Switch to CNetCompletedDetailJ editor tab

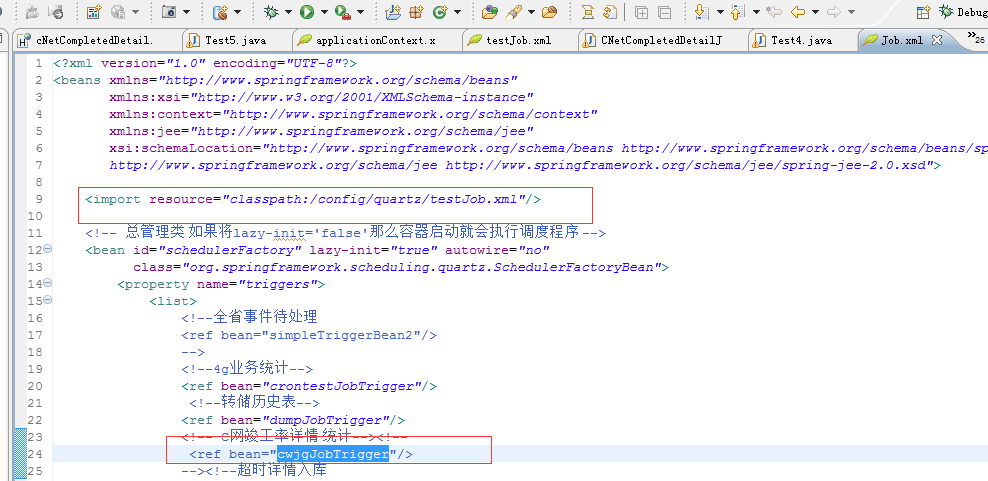[662, 40]
